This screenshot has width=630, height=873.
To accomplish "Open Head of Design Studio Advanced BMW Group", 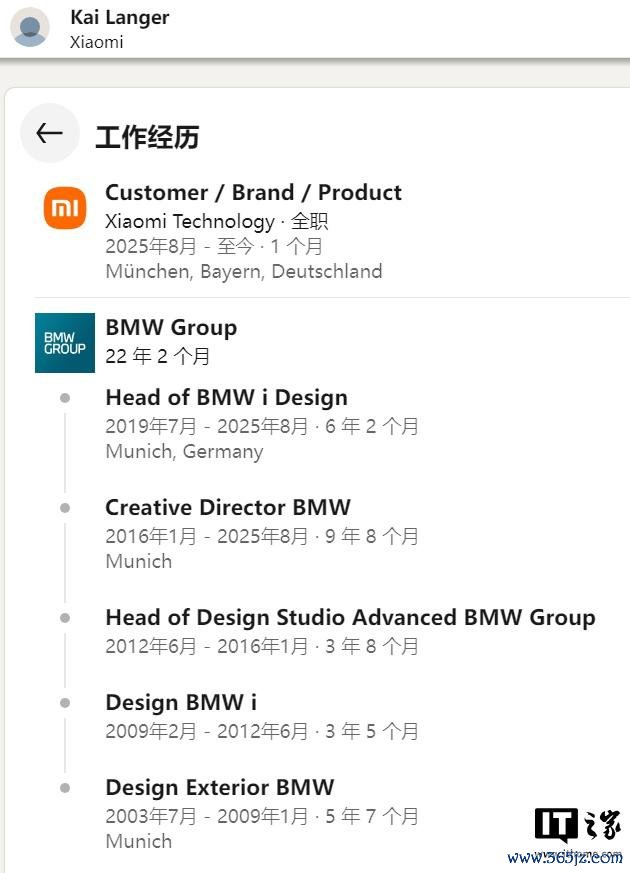I will tap(350, 617).
